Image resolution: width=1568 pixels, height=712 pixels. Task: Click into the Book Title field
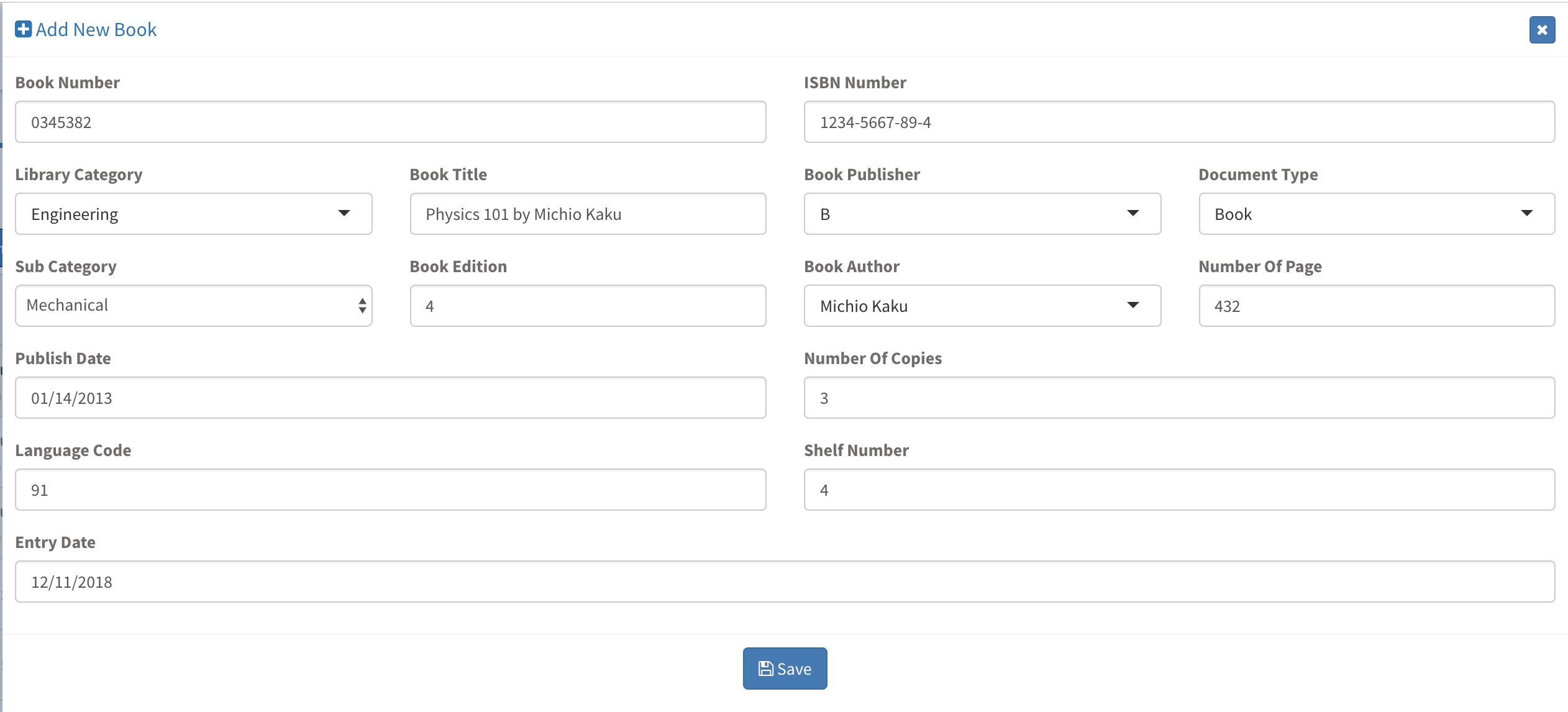coord(588,214)
